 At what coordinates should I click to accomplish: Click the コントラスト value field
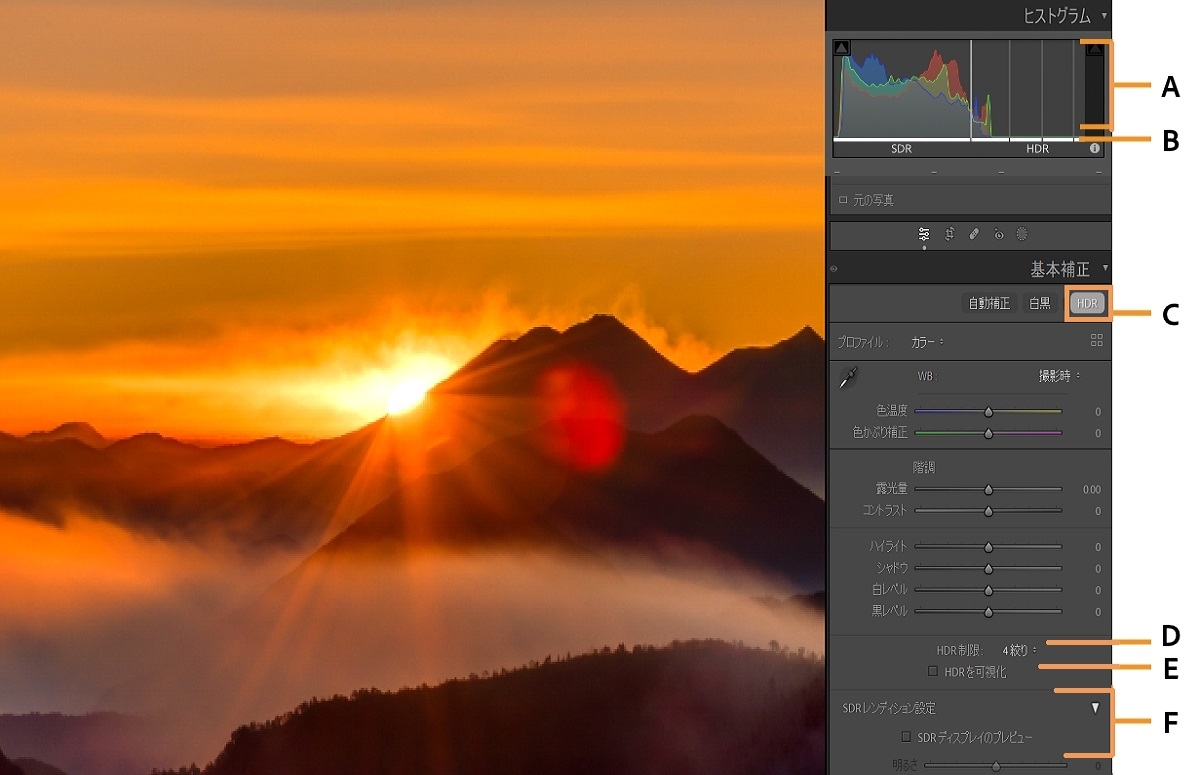tap(1097, 511)
